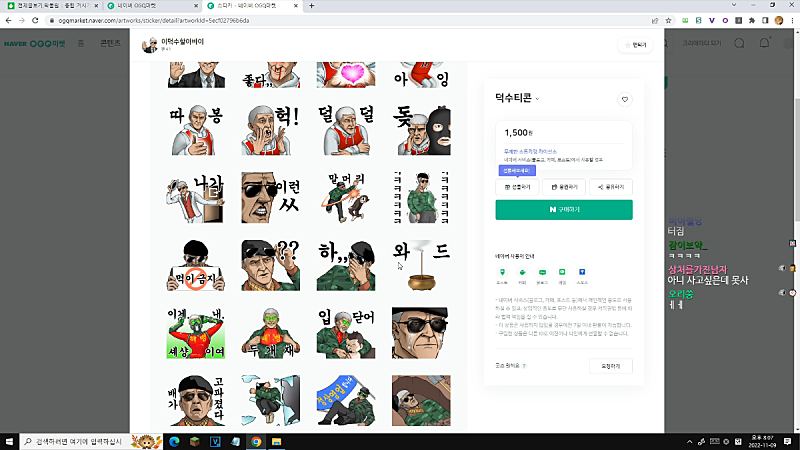Click the blue post service icon
This screenshot has width=800, height=450.
click(582, 272)
